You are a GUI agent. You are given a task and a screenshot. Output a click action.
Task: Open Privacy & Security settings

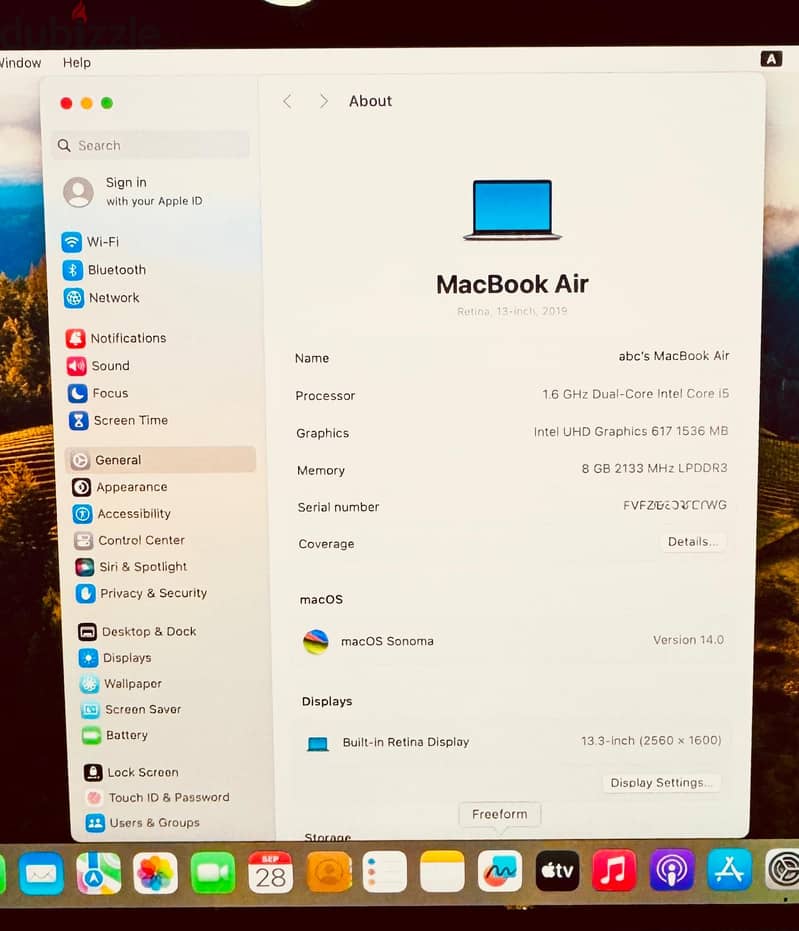[142, 593]
